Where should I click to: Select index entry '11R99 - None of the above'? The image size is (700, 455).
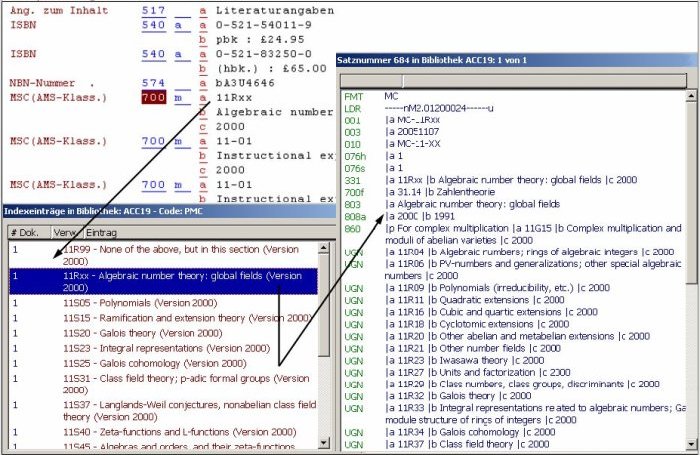pyautogui.click(x=163, y=255)
